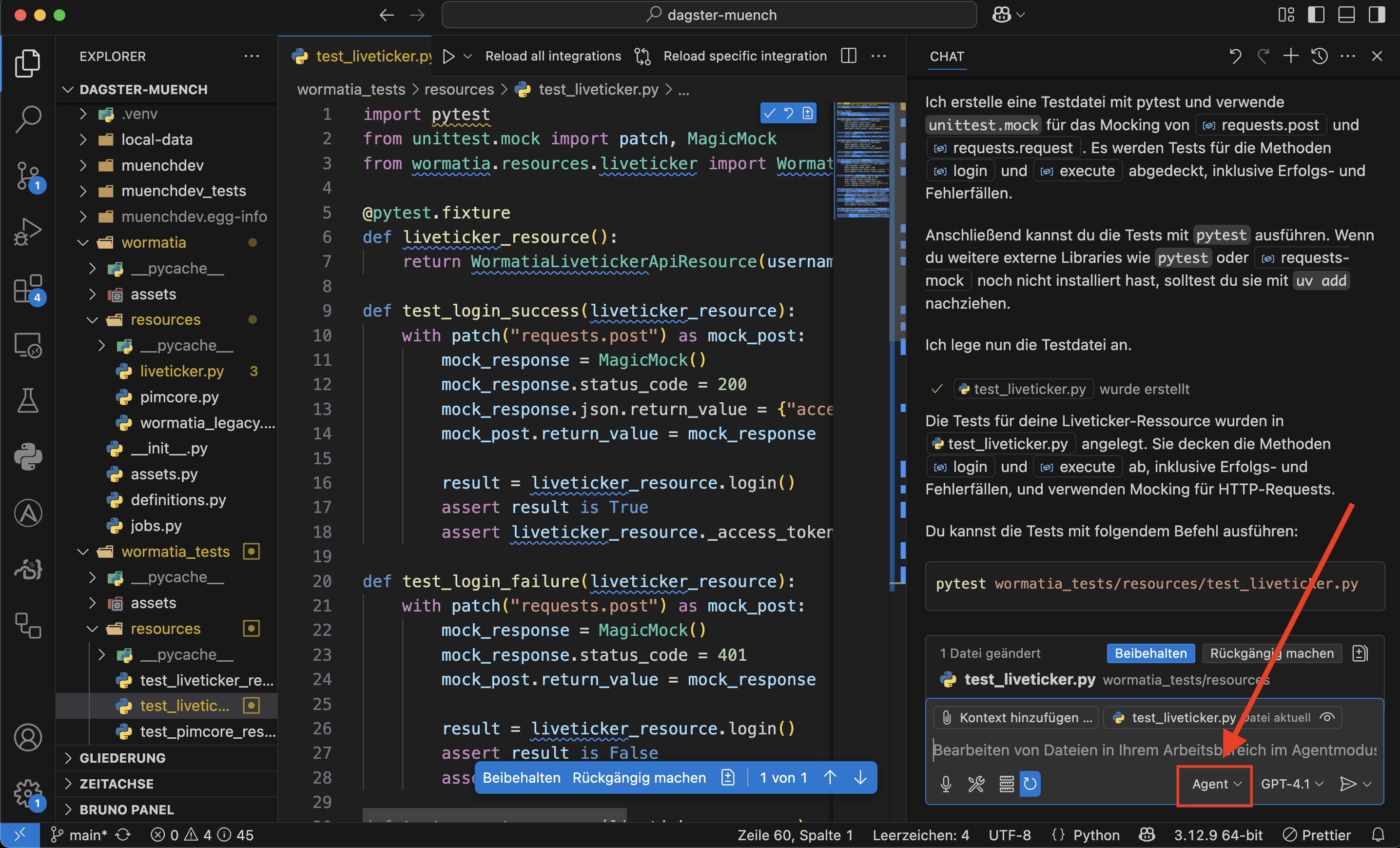
Task: Go to previous change up arrow
Action: (x=830, y=777)
